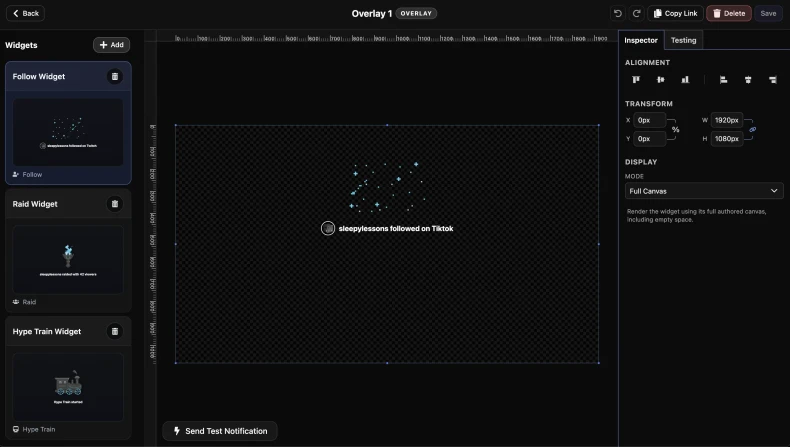Viewport: 790px width, 447px height.
Task: Click the Copy Link button
Action: [x=676, y=14]
